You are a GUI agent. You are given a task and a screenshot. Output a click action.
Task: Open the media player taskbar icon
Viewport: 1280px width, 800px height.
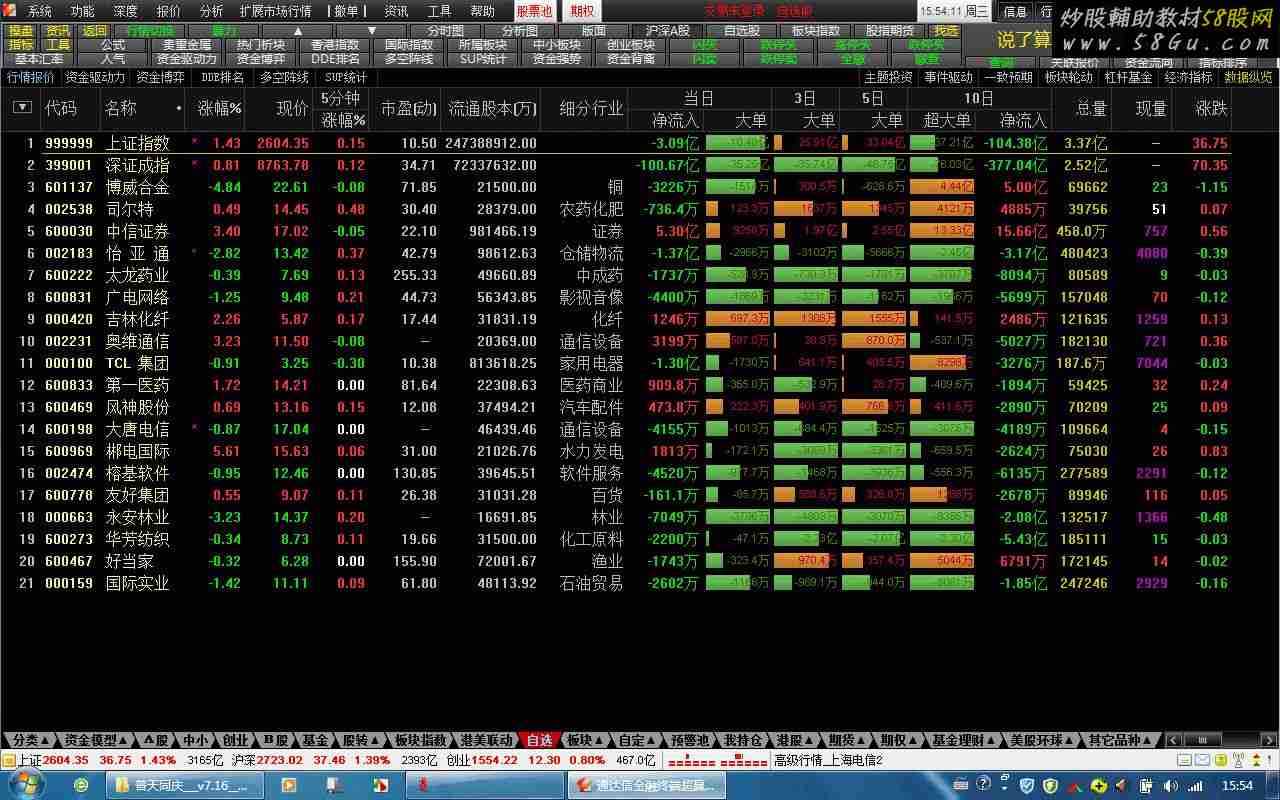[x=288, y=785]
